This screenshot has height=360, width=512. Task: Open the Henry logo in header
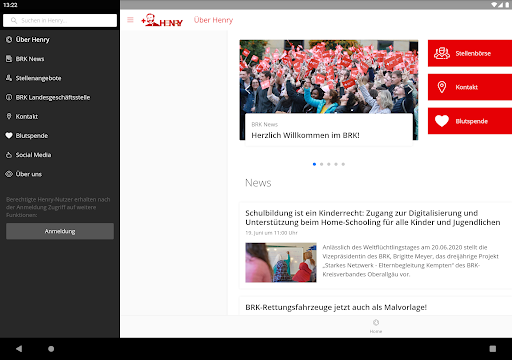(162, 20)
